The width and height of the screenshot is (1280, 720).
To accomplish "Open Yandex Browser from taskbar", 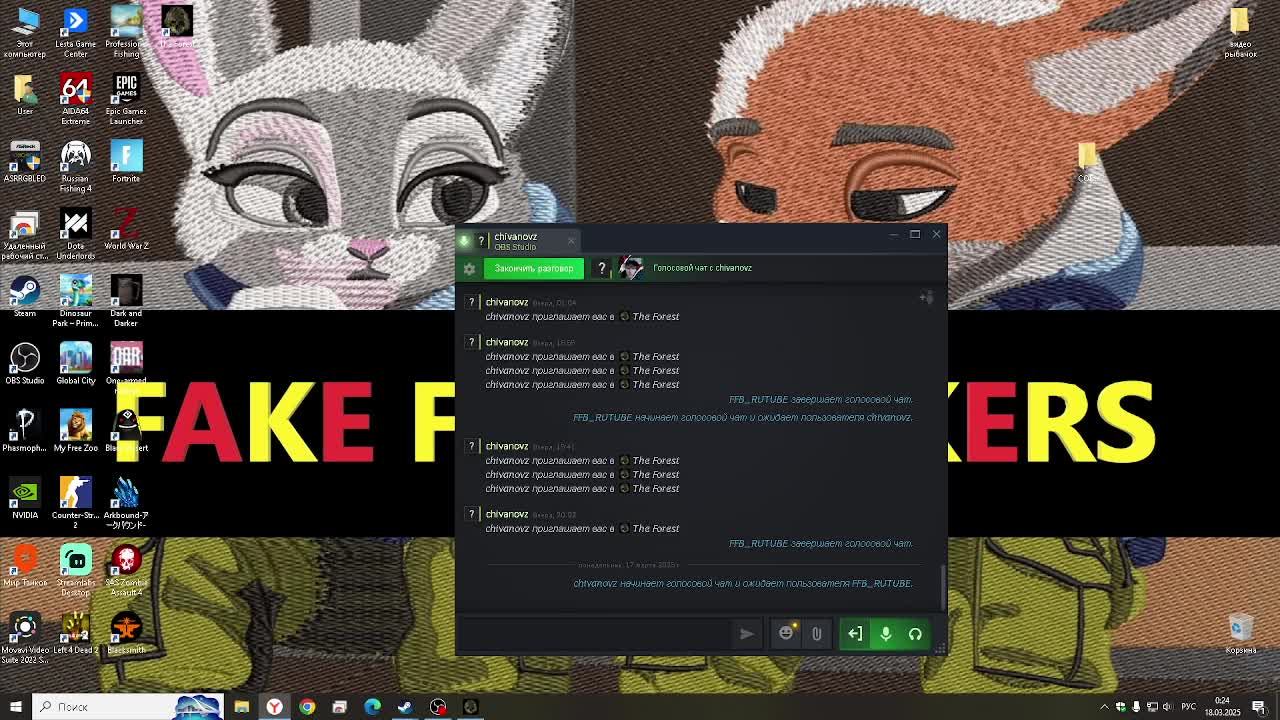I will click(x=274, y=707).
